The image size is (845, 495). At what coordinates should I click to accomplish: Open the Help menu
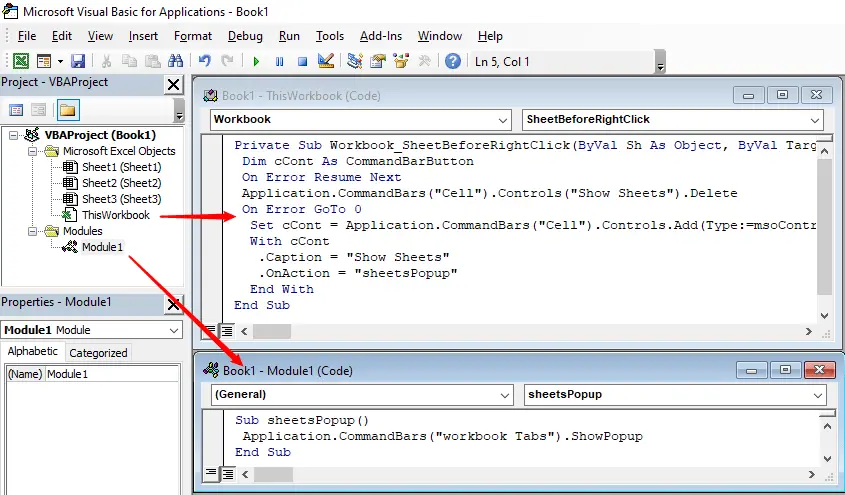coord(490,36)
